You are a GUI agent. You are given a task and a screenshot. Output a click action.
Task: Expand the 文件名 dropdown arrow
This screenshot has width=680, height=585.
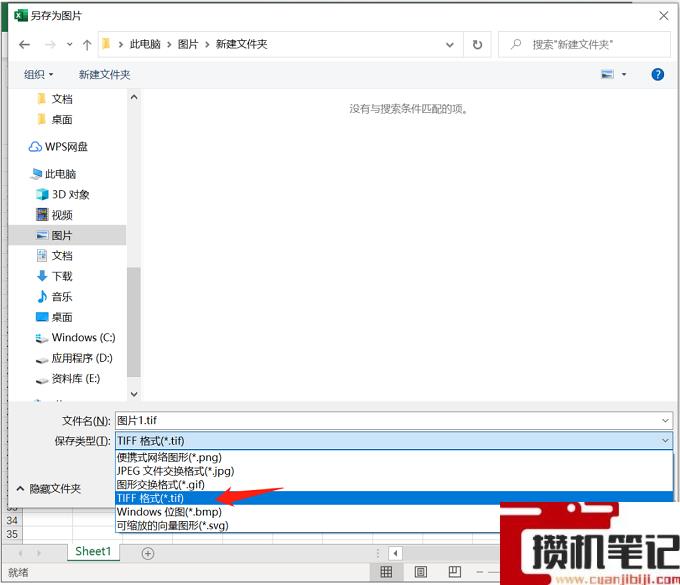(665, 420)
